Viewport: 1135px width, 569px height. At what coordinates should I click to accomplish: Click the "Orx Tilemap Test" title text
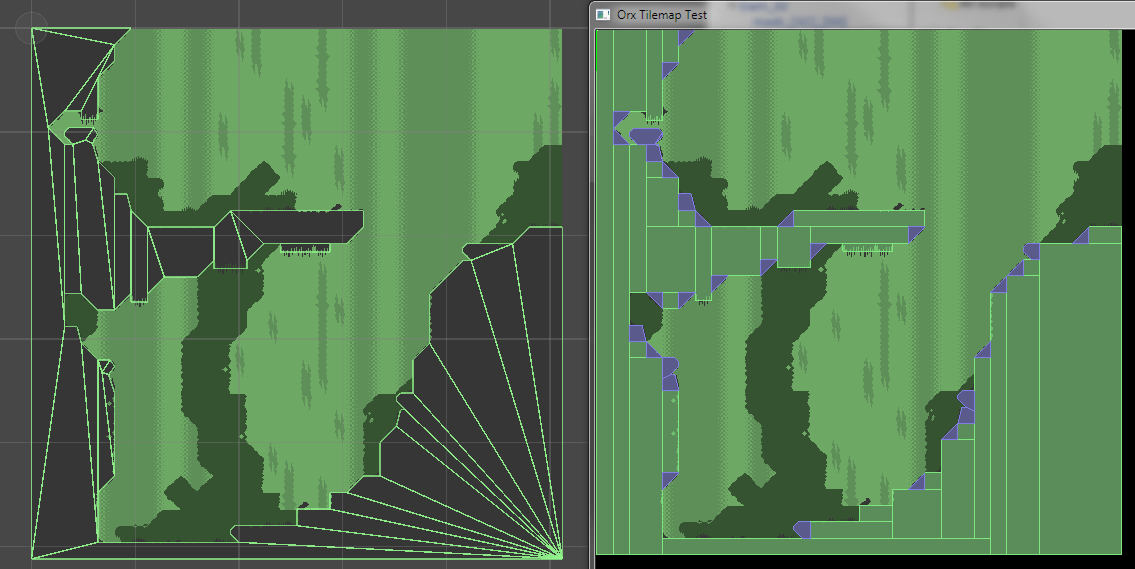662,14
